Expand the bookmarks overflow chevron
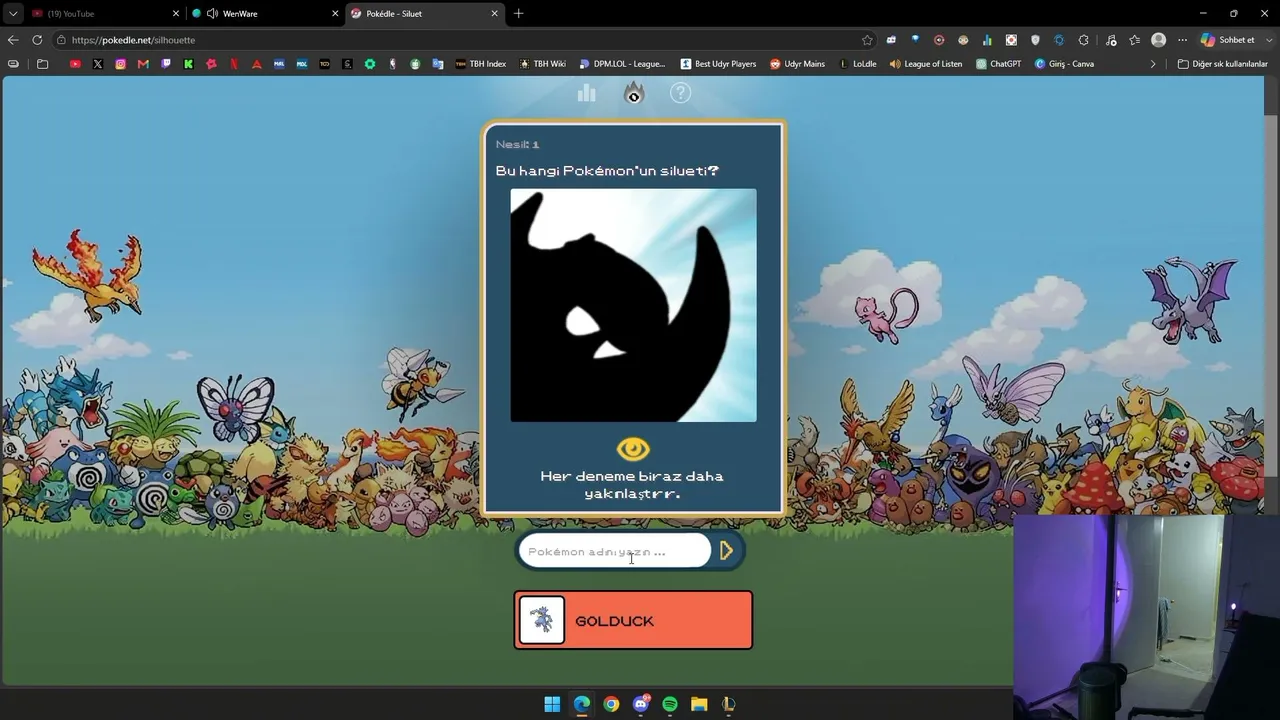 pos(1153,64)
